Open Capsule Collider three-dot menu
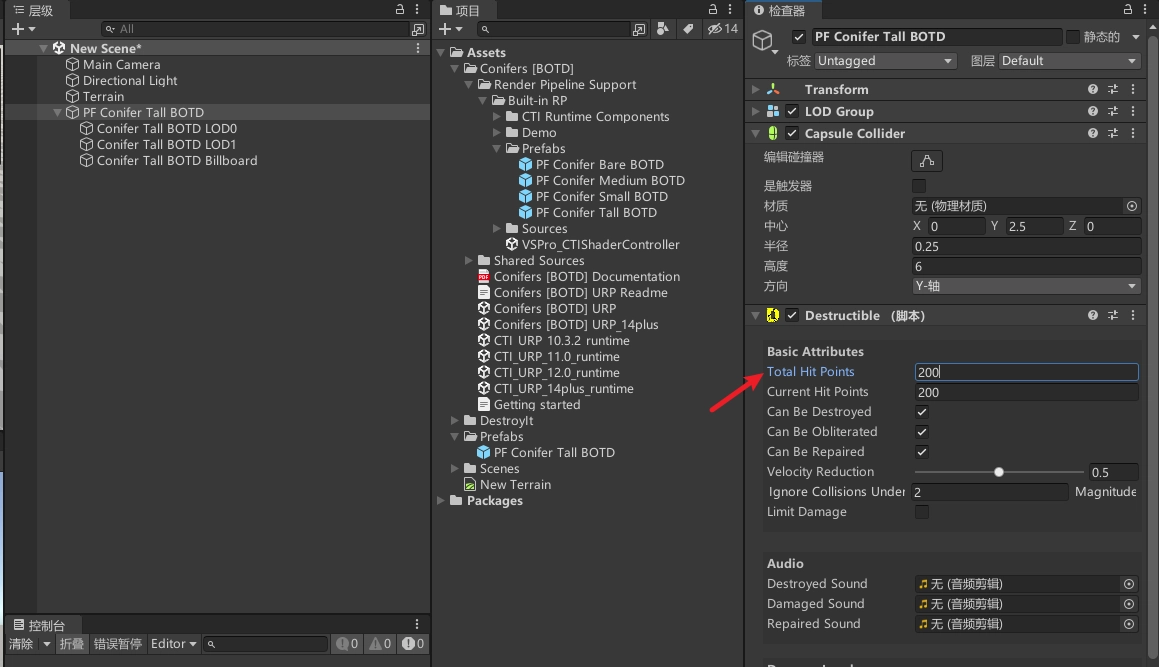The width and height of the screenshot is (1159, 667). [x=1133, y=133]
